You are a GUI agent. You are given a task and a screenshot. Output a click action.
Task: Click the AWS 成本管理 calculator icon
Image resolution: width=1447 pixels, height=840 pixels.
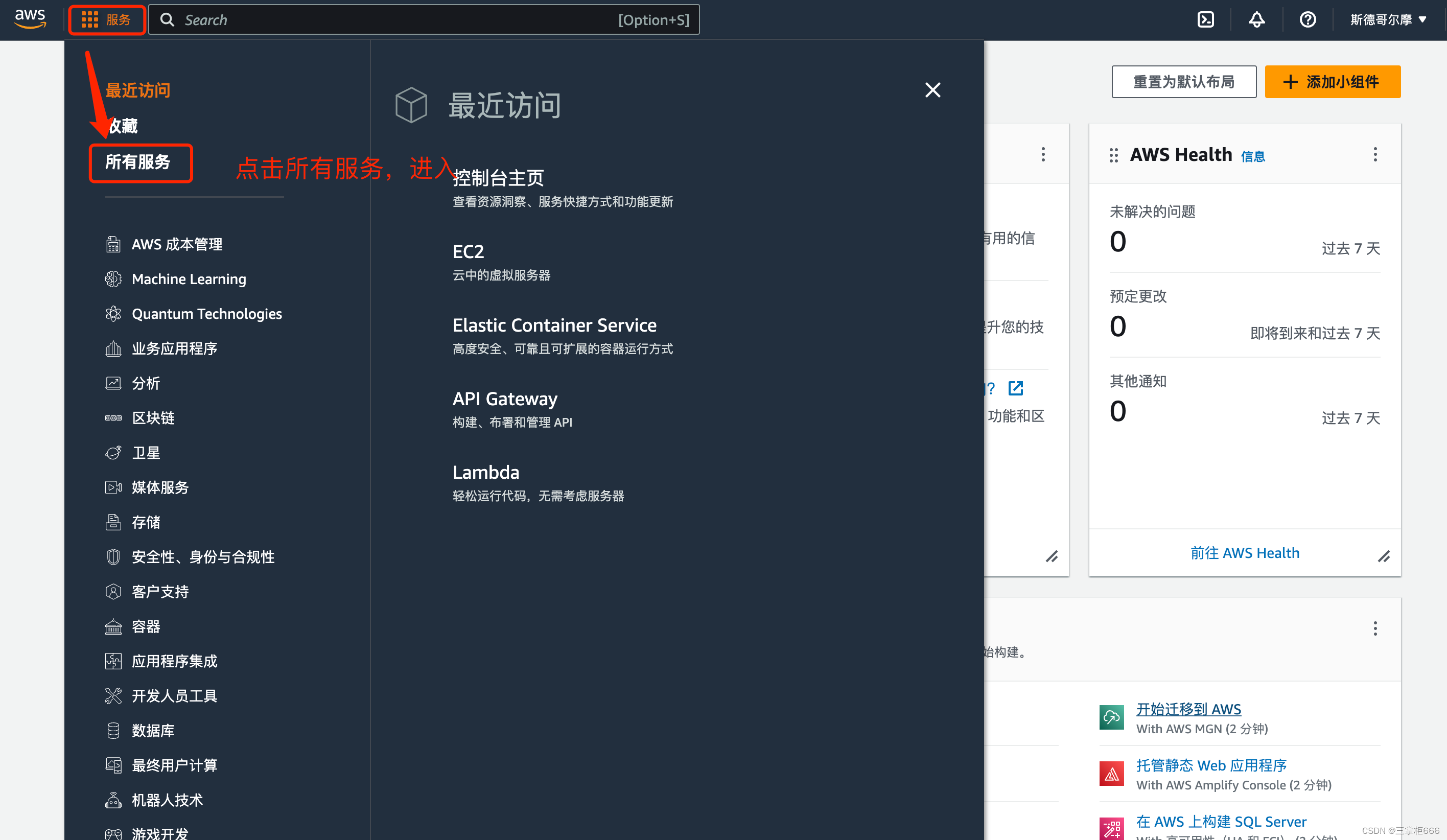coord(113,244)
